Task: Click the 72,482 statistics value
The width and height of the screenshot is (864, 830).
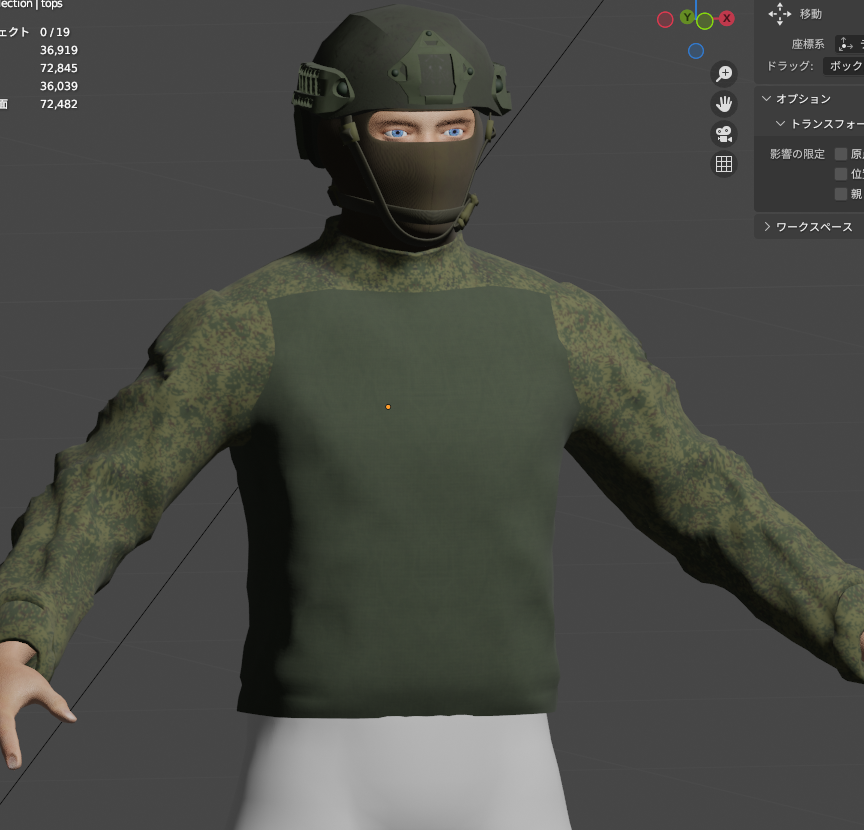Action: tap(59, 104)
